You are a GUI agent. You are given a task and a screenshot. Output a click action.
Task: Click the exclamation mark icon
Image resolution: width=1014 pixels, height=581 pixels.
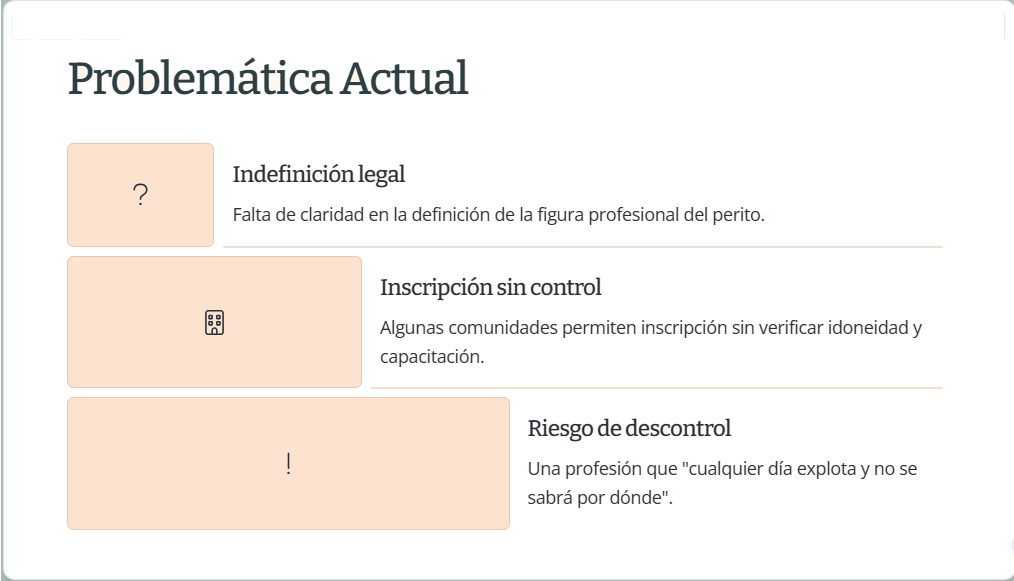pos(288,464)
